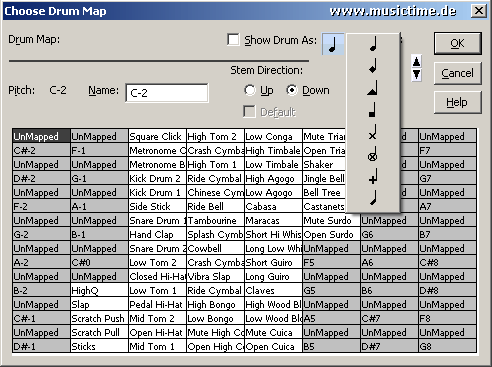The height and width of the screenshot is (367, 492).
Task: Select the Hand Clap cell
Action: pos(157,234)
